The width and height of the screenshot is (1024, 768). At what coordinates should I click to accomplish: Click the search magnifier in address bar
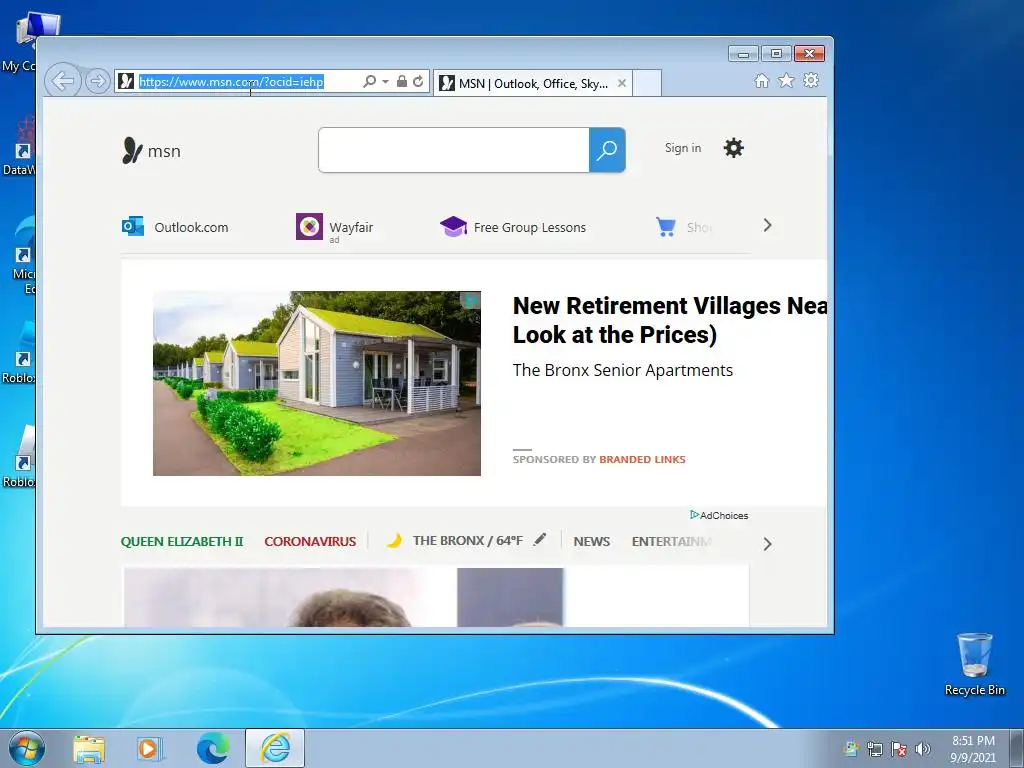pyautogui.click(x=370, y=81)
